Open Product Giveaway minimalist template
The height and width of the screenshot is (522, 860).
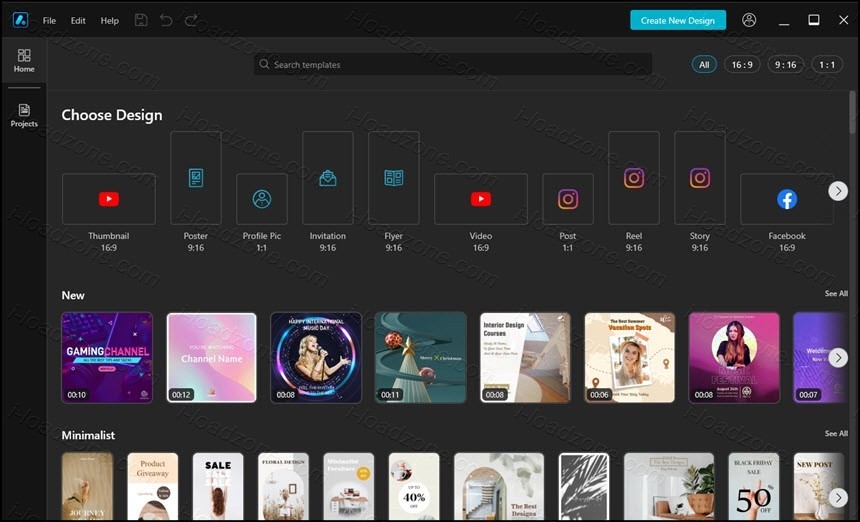tap(152, 486)
